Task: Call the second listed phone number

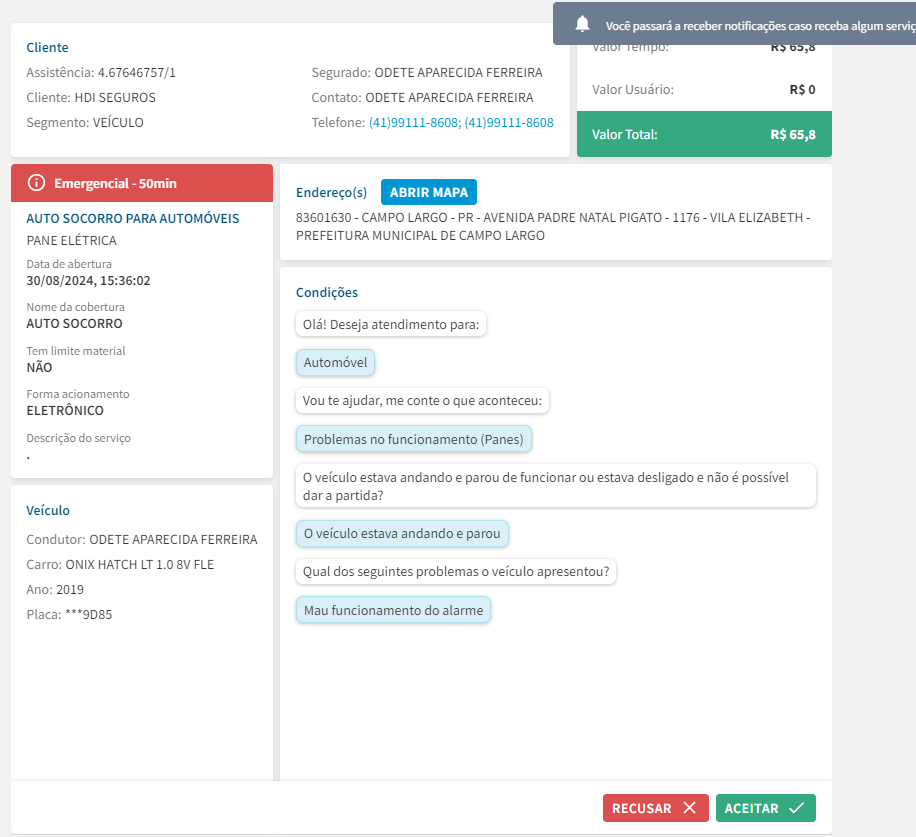Action: [509, 123]
